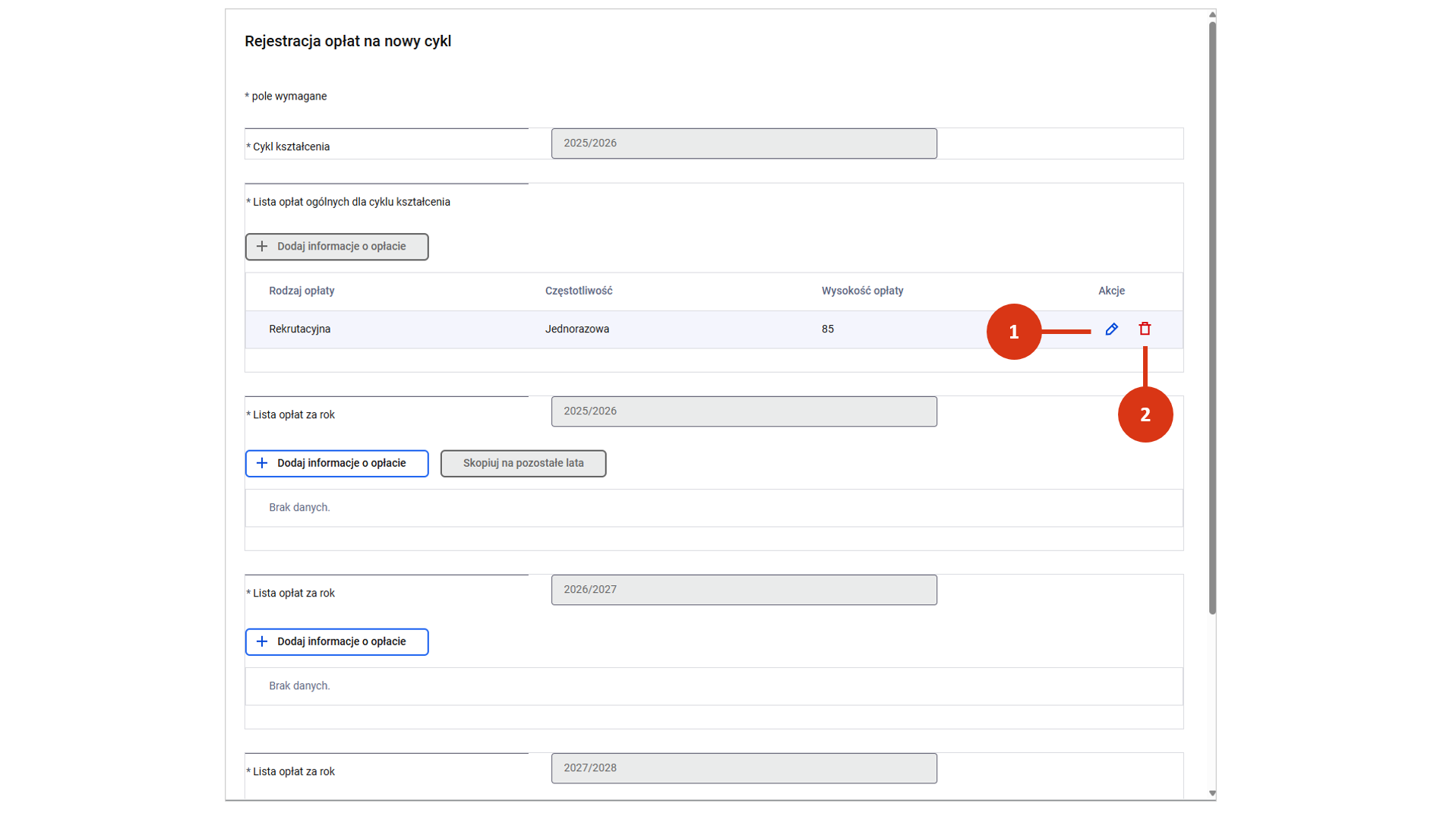
Task: Edit the Rekrutacyjna fee with pencil icon
Action: [1111, 329]
